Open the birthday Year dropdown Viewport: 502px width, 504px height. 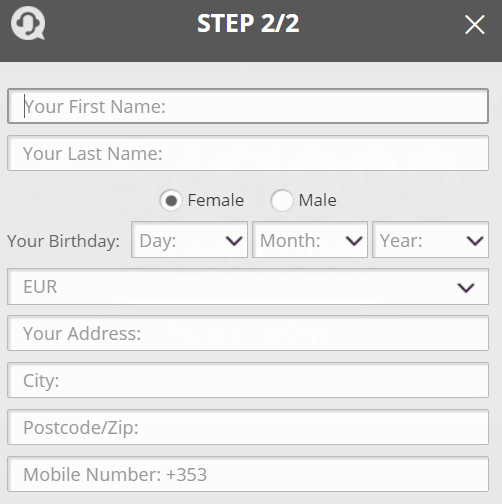[430, 240]
